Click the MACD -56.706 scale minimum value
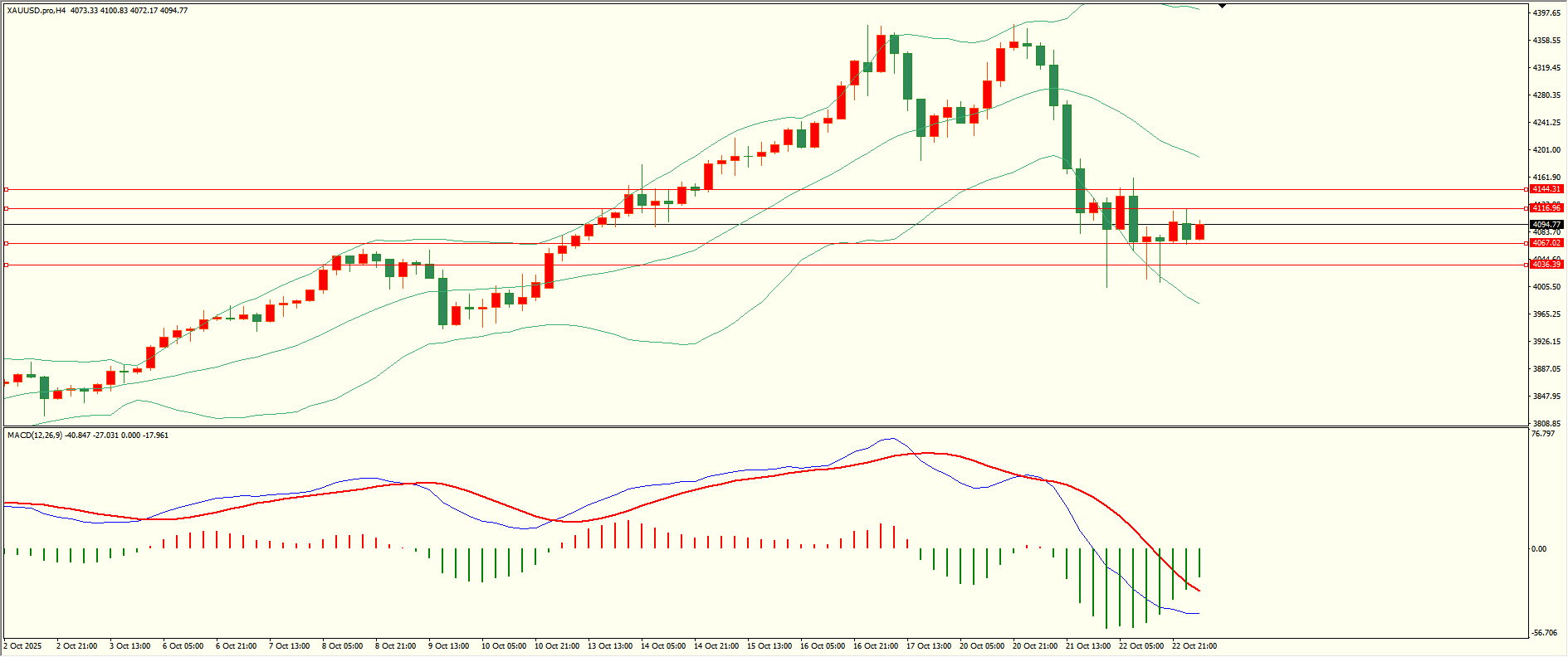 coord(1544,632)
